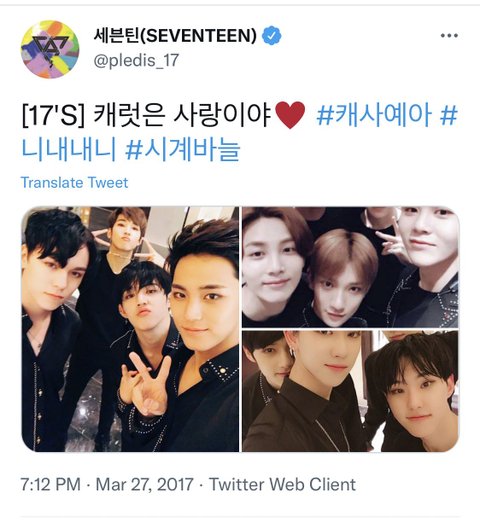480x522 pixels.
Task: Open the three-dot more options menu
Action: [x=449, y=35]
